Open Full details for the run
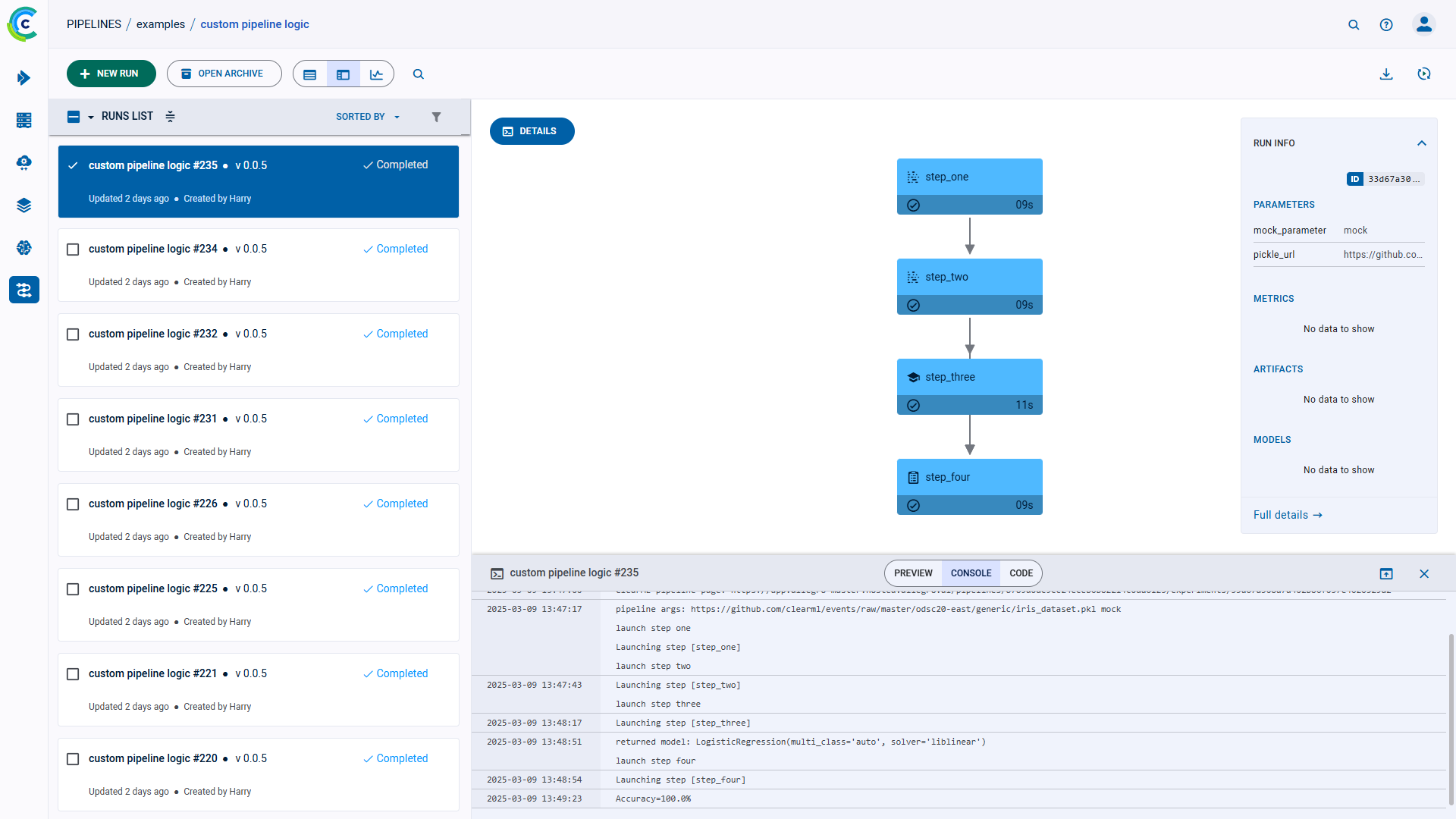 click(1287, 515)
